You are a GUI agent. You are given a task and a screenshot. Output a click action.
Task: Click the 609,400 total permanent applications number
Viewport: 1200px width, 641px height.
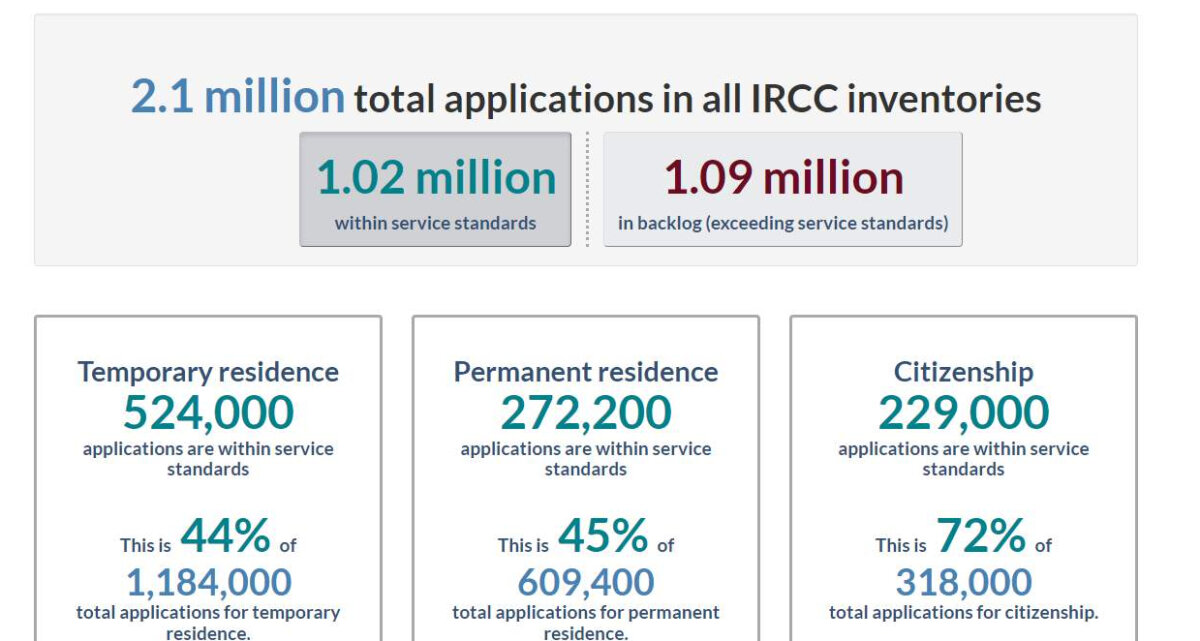click(x=586, y=582)
